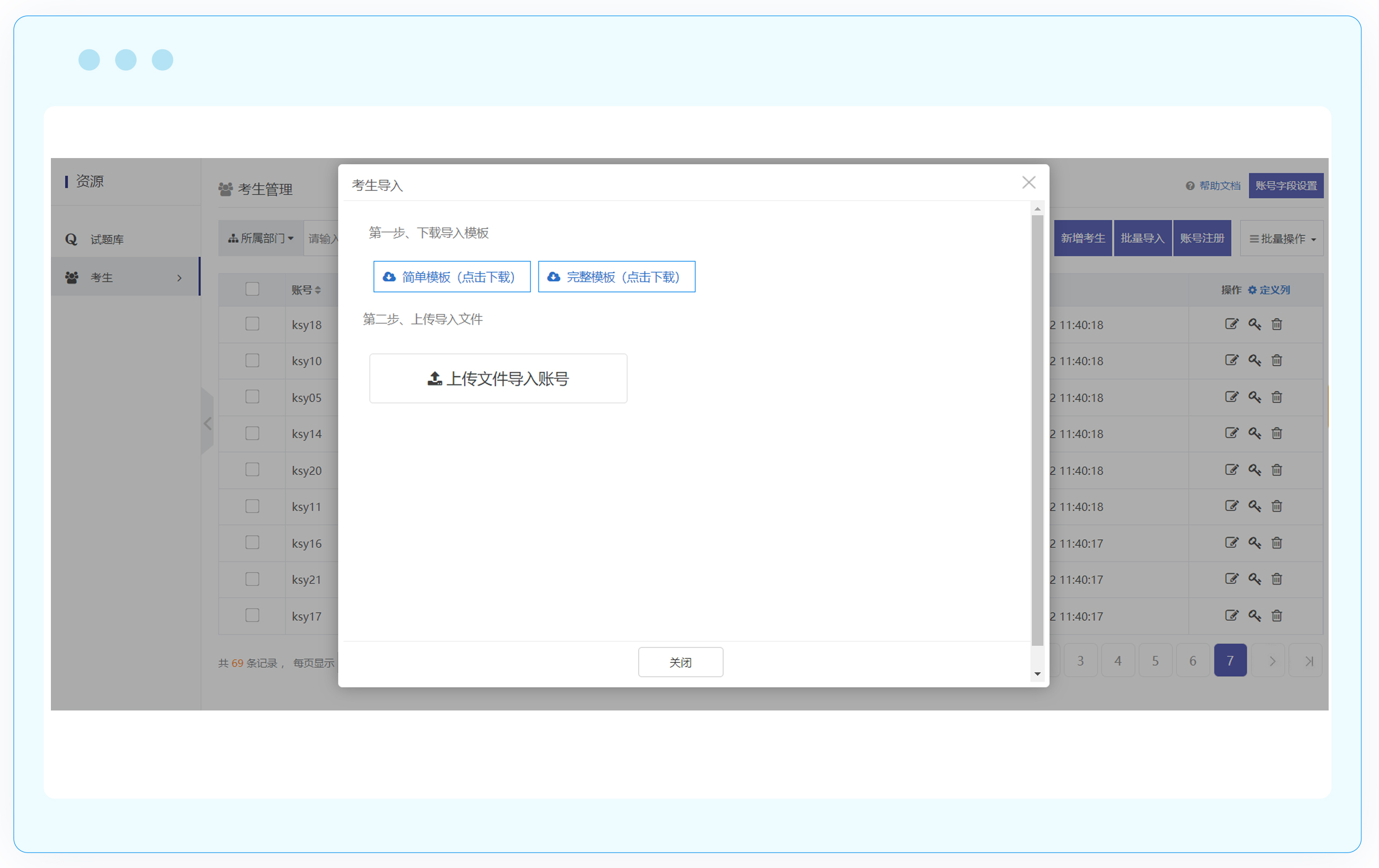Close the 考生导入 dialog with X
This screenshot has height=868, width=1379.
1029,183
